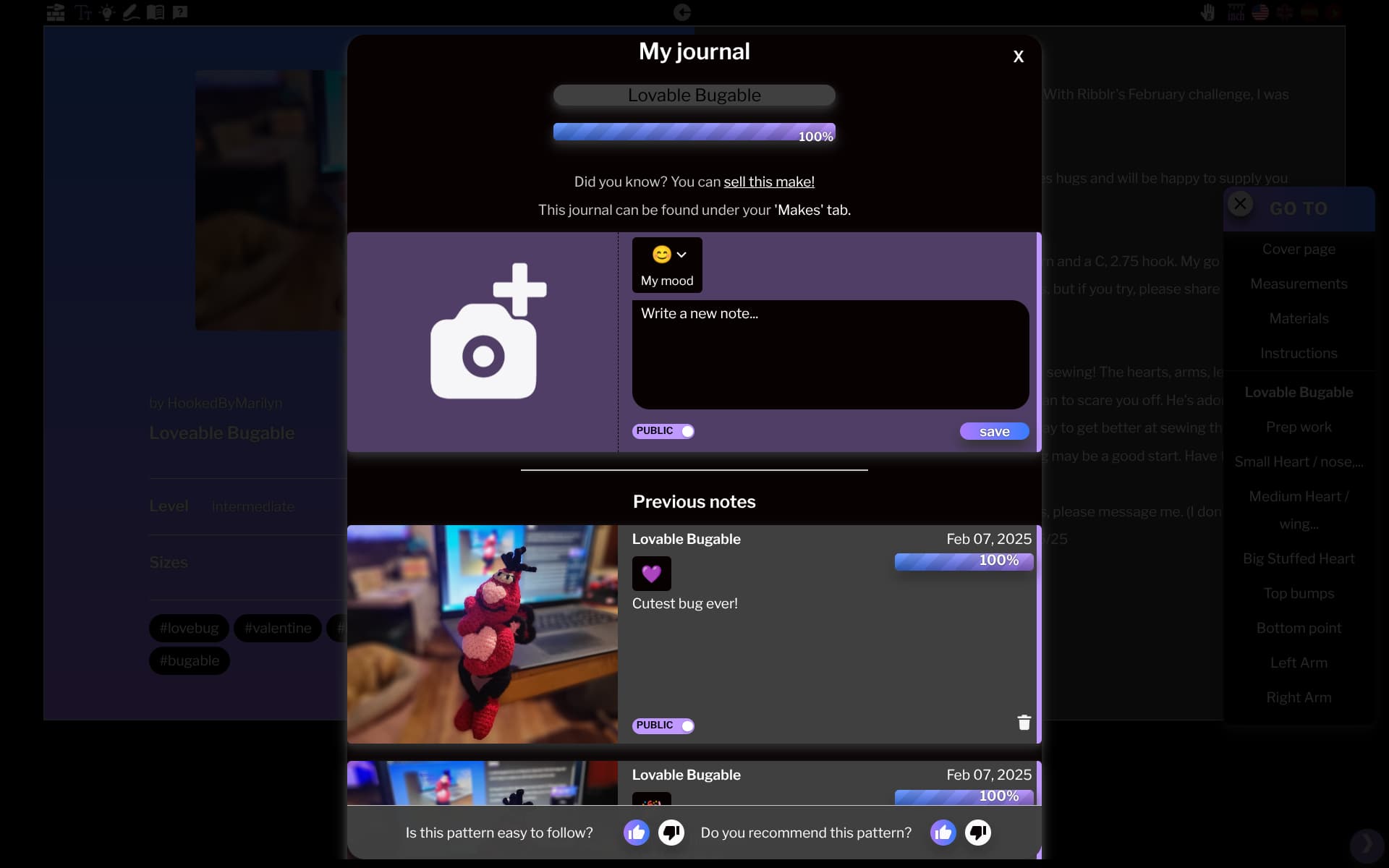Jump to Left Arm section
The image size is (1389, 868).
1299,663
